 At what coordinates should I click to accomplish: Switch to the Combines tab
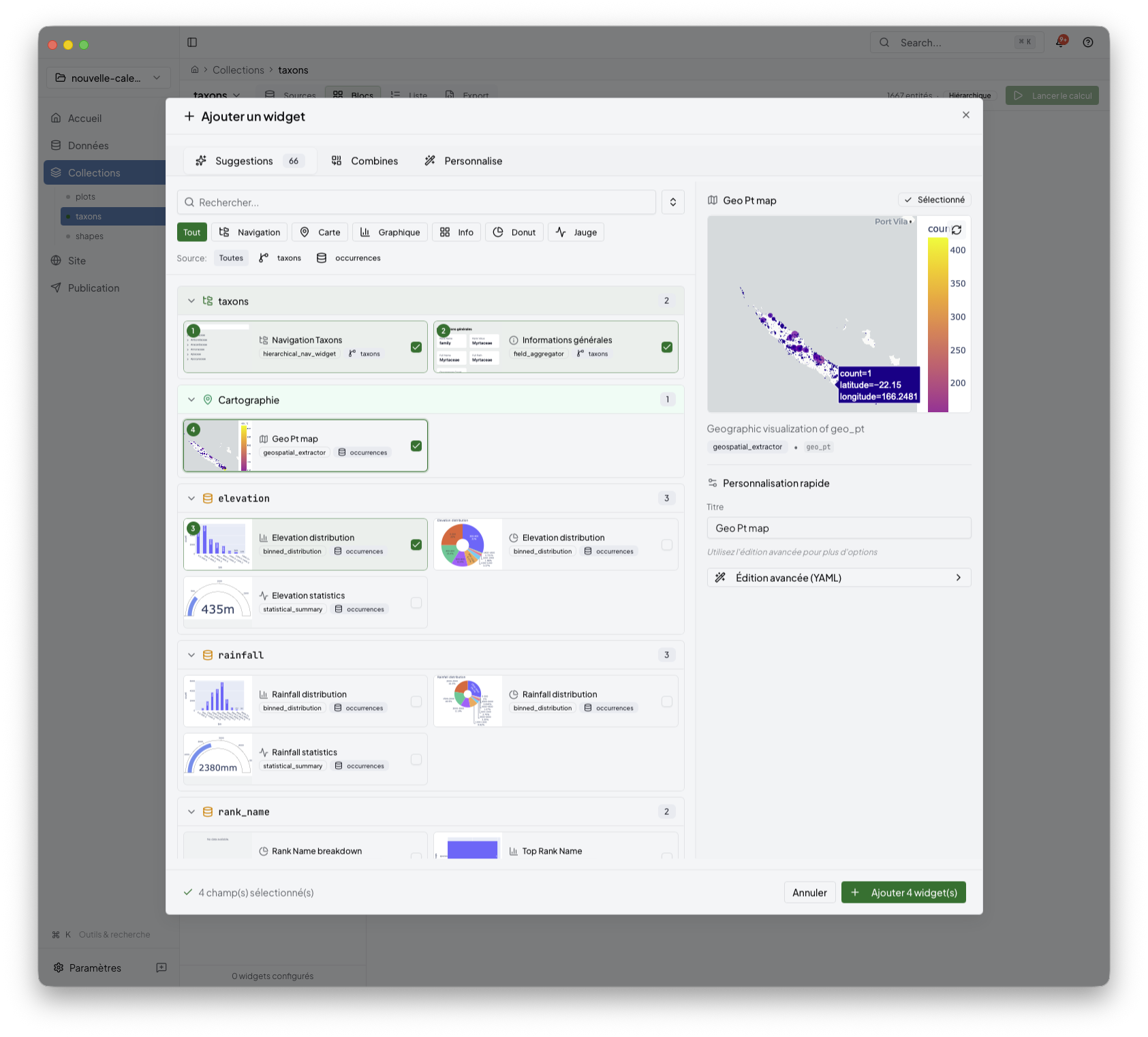pyautogui.click(x=364, y=161)
